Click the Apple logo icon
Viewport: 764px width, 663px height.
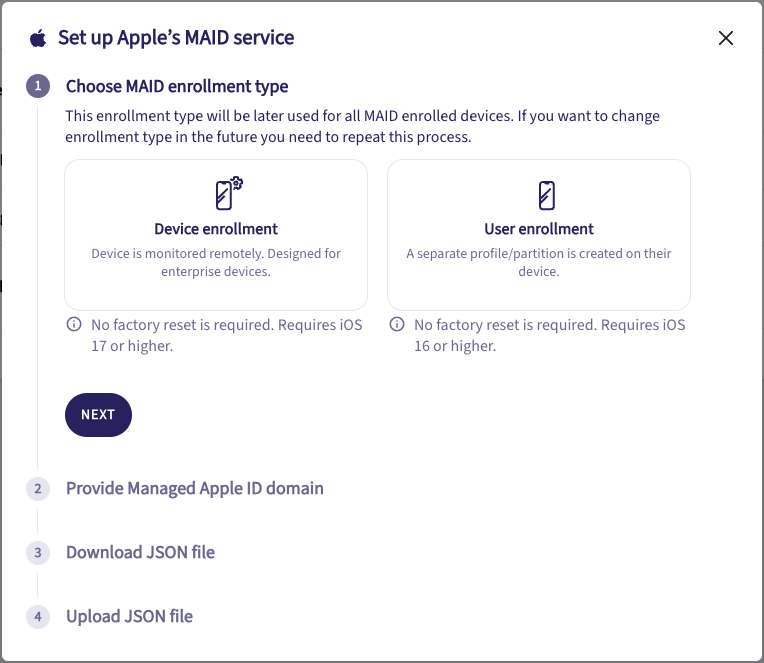(x=38, y=39)
